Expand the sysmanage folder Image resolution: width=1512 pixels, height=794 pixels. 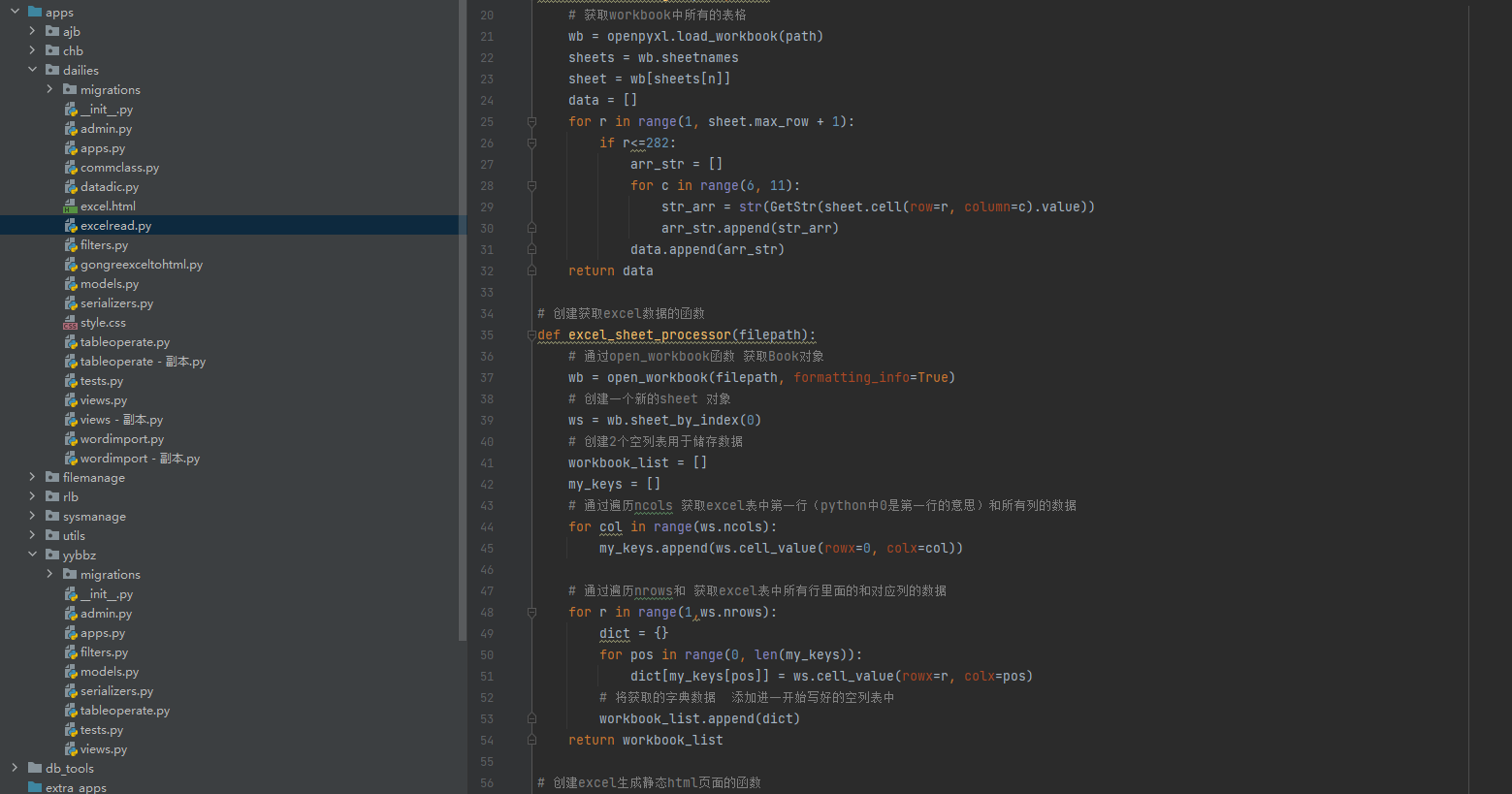tap(32, 516)
